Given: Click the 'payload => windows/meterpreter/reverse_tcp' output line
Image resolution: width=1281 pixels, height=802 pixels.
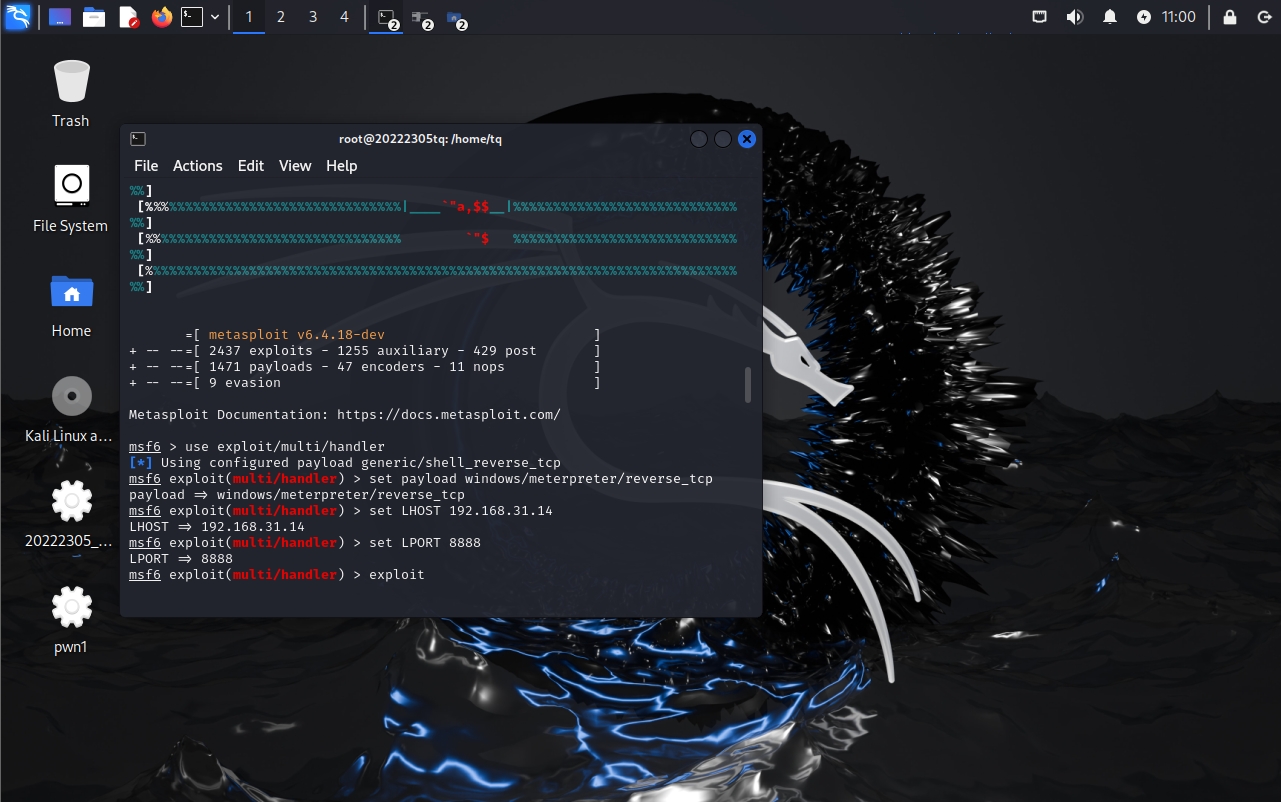Looking at the screenshot, I should click(x=297, y=495).
